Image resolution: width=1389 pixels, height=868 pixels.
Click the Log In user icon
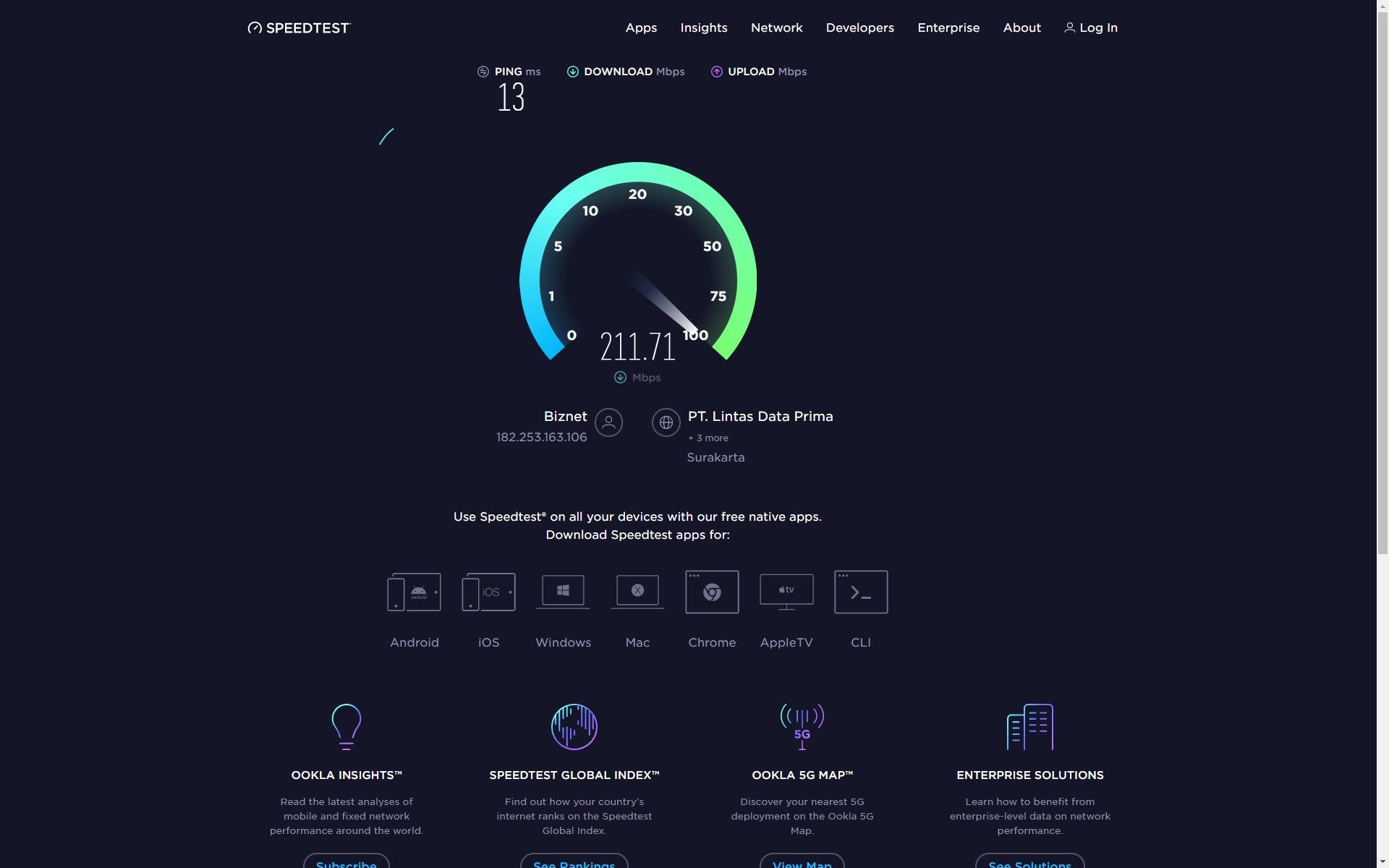tap(1069, 27)
